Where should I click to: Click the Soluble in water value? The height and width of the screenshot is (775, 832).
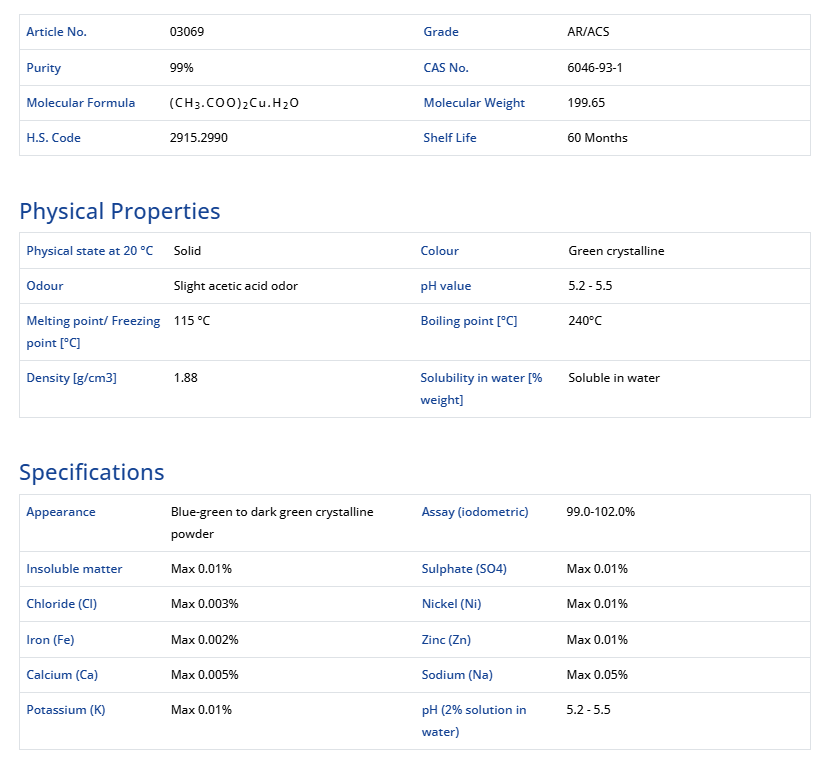click(614, 378)
